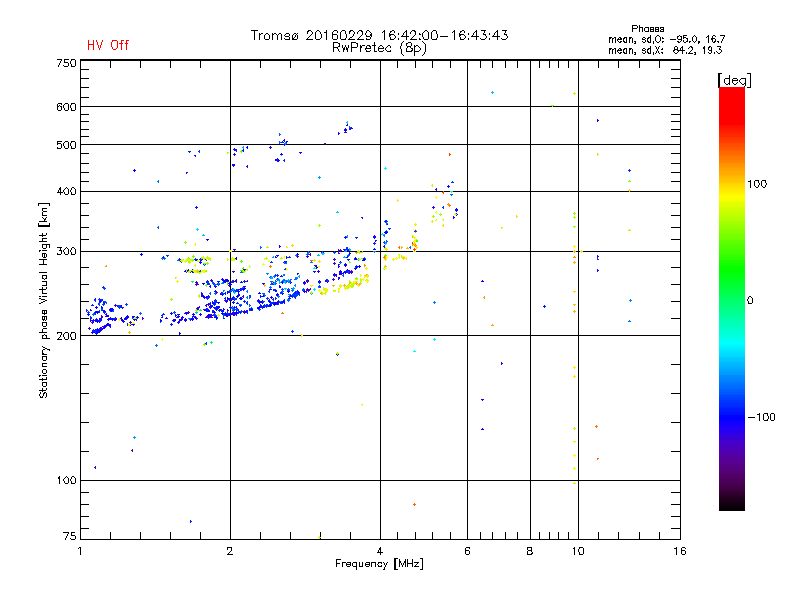Click the y-axis tick label '500'
Screen dimensions: 800x600
point(66,145)
